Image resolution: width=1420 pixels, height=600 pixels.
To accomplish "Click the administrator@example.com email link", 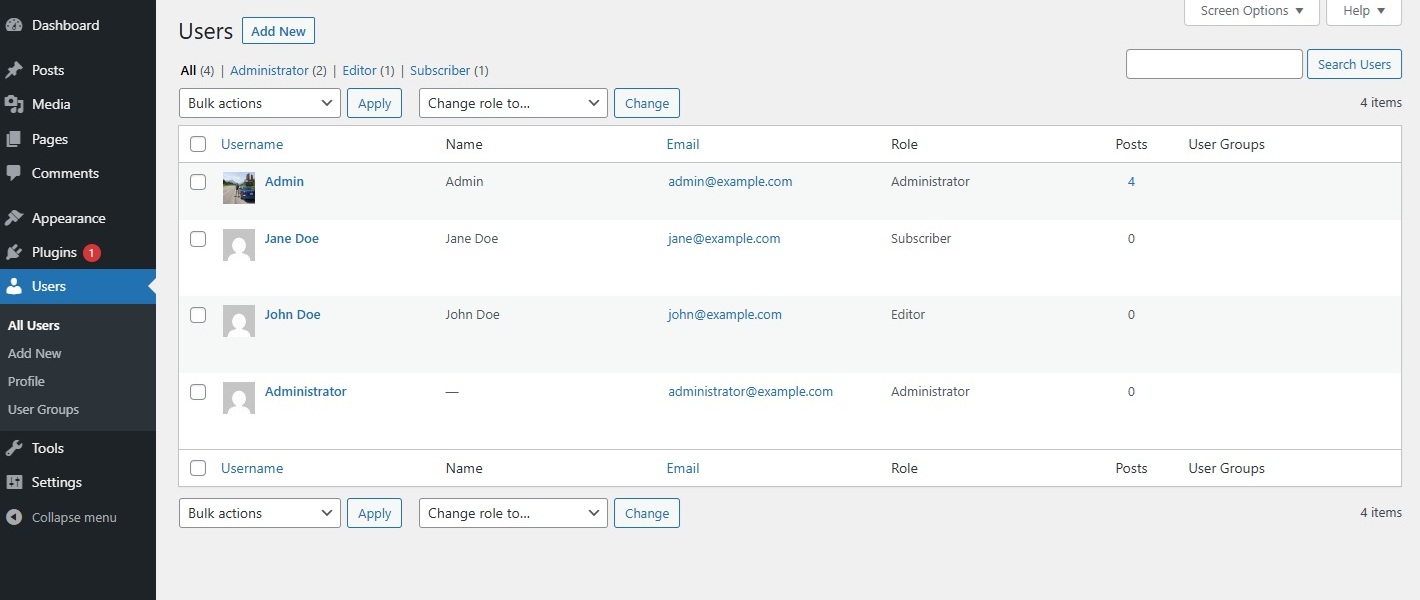I will [x=750, y=391].
